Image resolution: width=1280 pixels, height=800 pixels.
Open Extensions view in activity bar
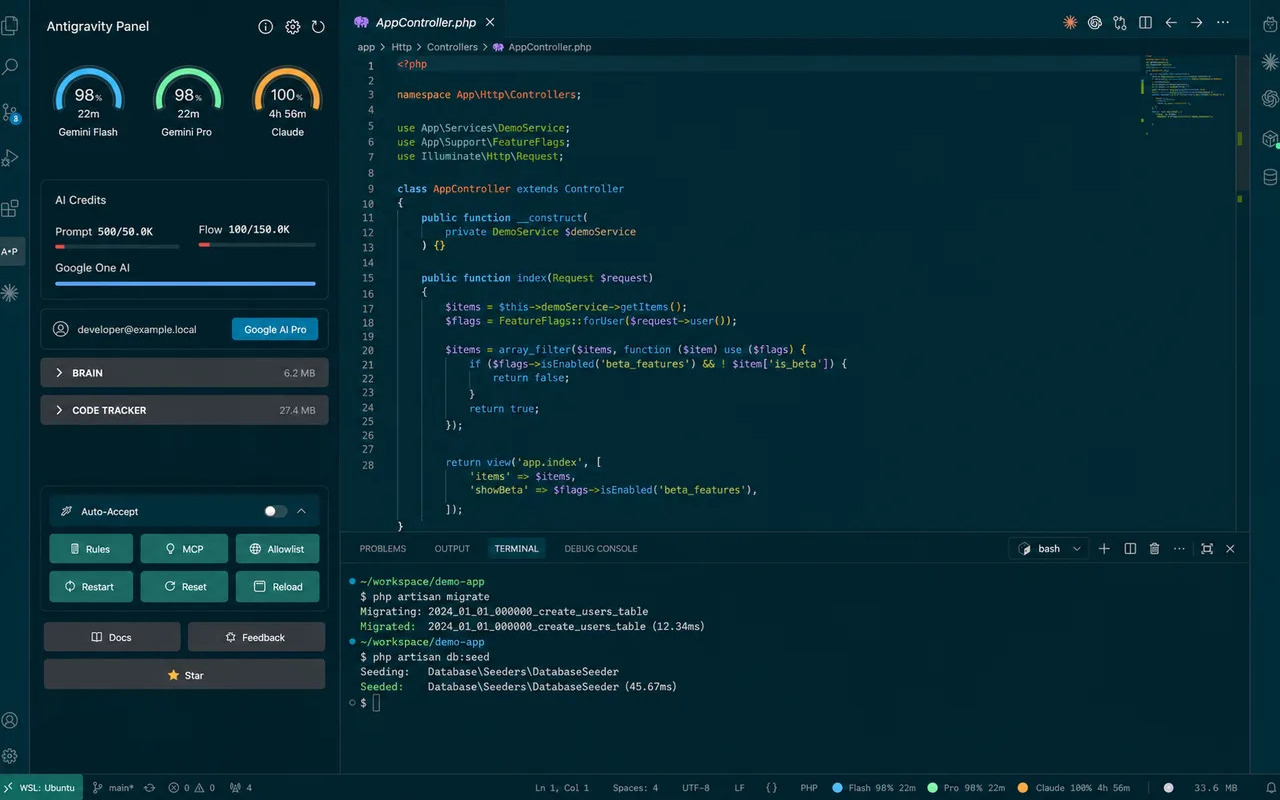tap(10, 208)
